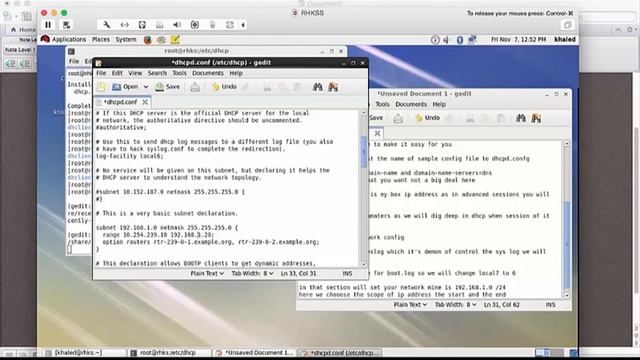Click Find and Replace in dhcpd.conf gedit

[x=333, y=87]
